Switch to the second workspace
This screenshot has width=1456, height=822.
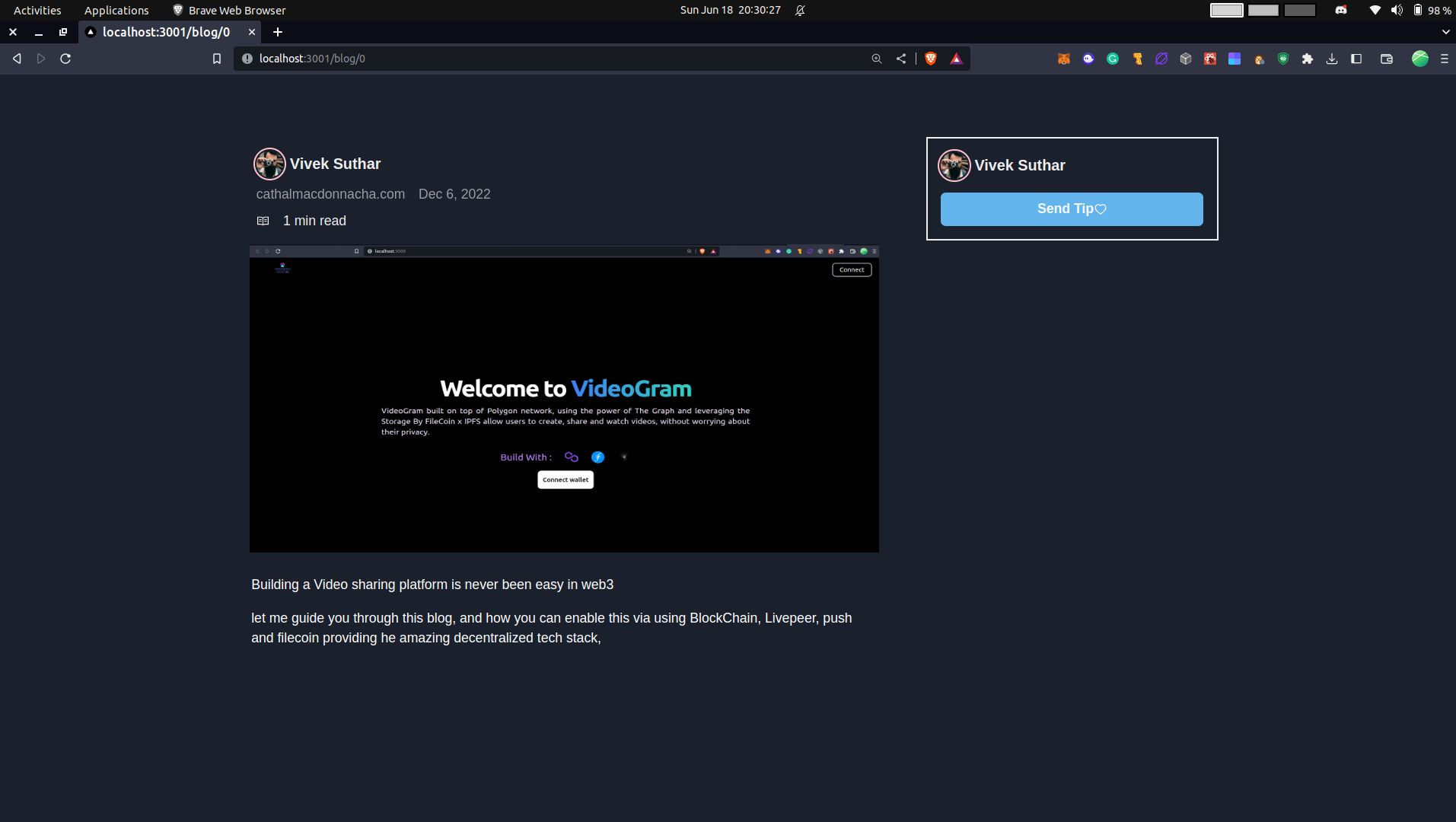pyautogui.click(x=1263, y=10)
